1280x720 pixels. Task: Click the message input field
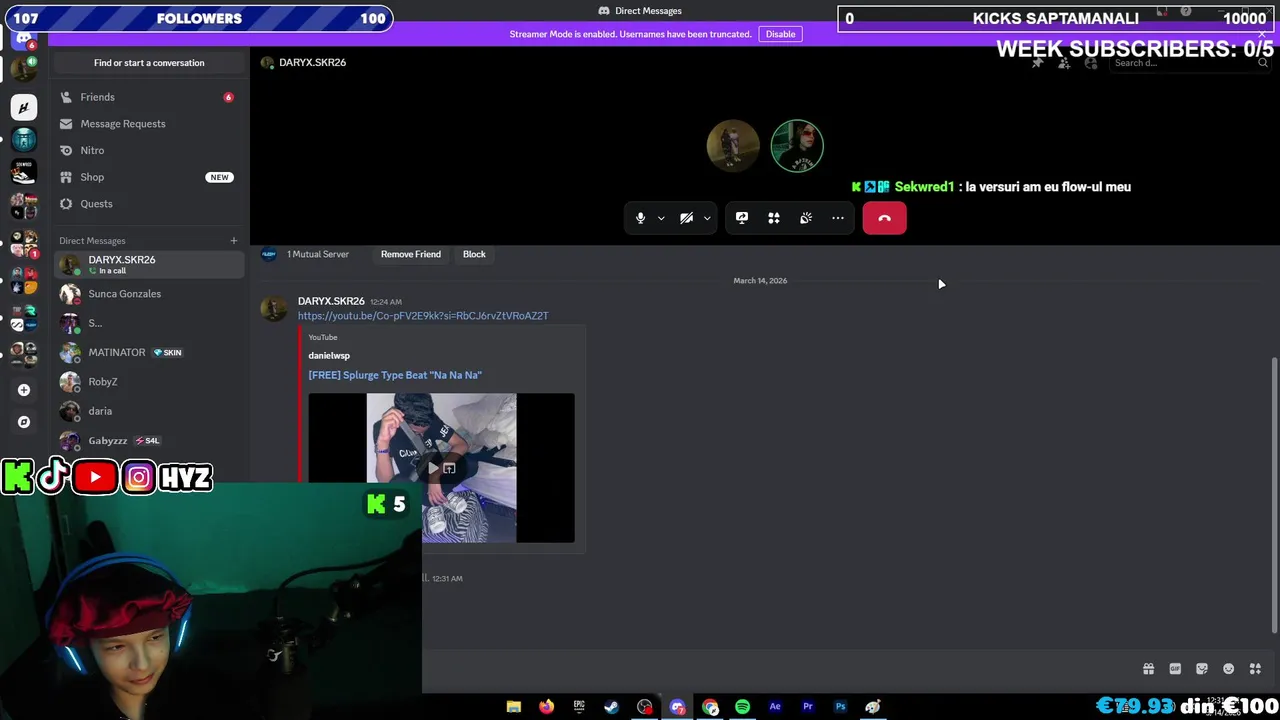point(780,669)
